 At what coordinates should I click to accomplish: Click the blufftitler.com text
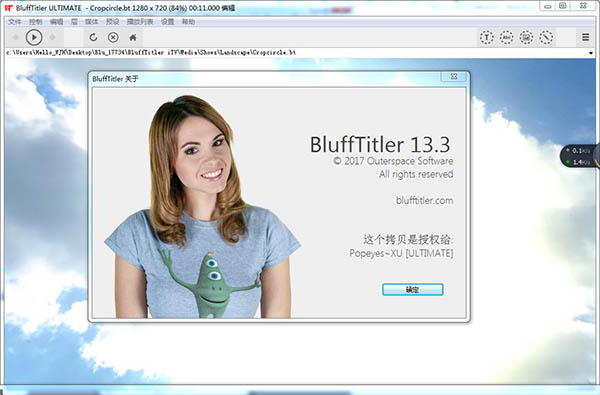[x=424, y=200]
